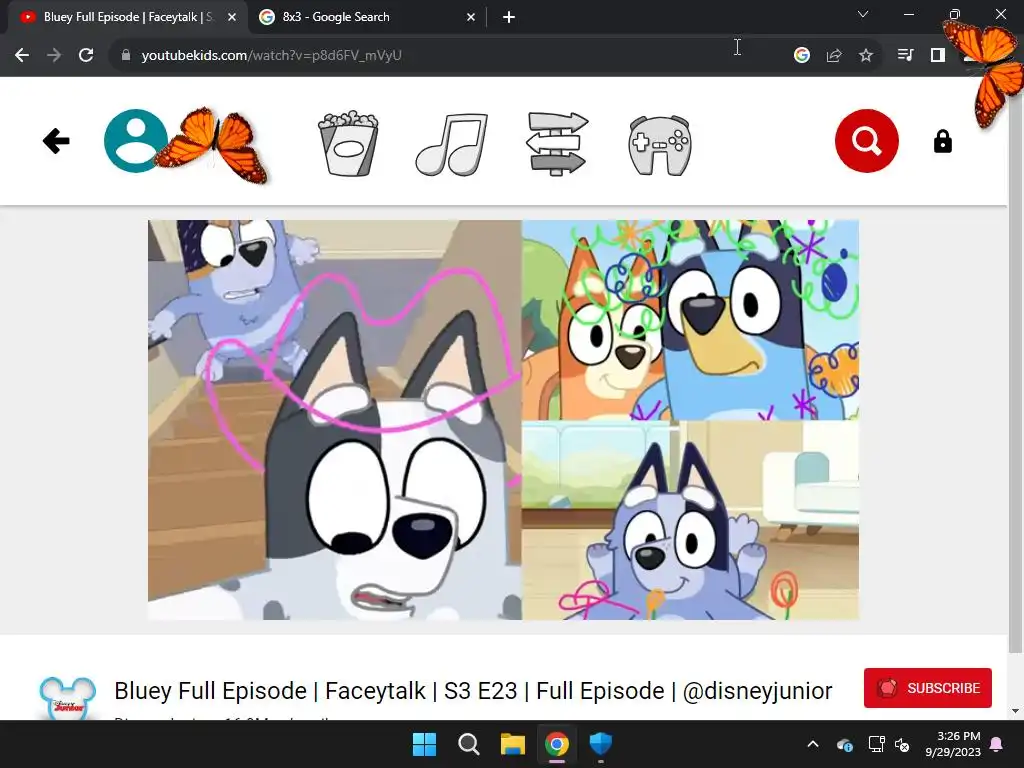Close the Bluey Full Episode tab
Viewport: 1024px width, 768px height.
pos(232,17)
